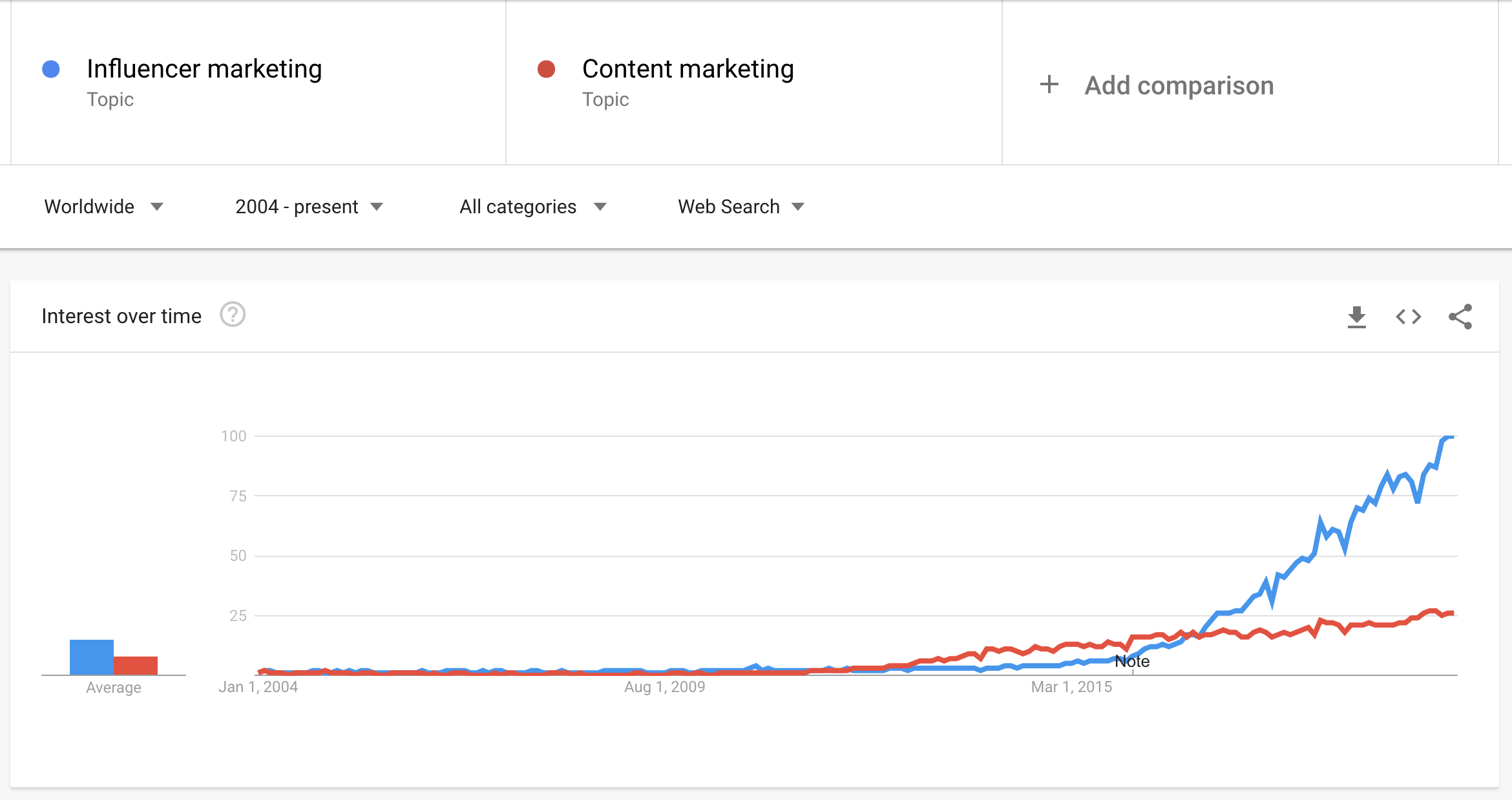Select the Content marketing topic
Viewport: 1512px width, 800px height.
(688, 68)
